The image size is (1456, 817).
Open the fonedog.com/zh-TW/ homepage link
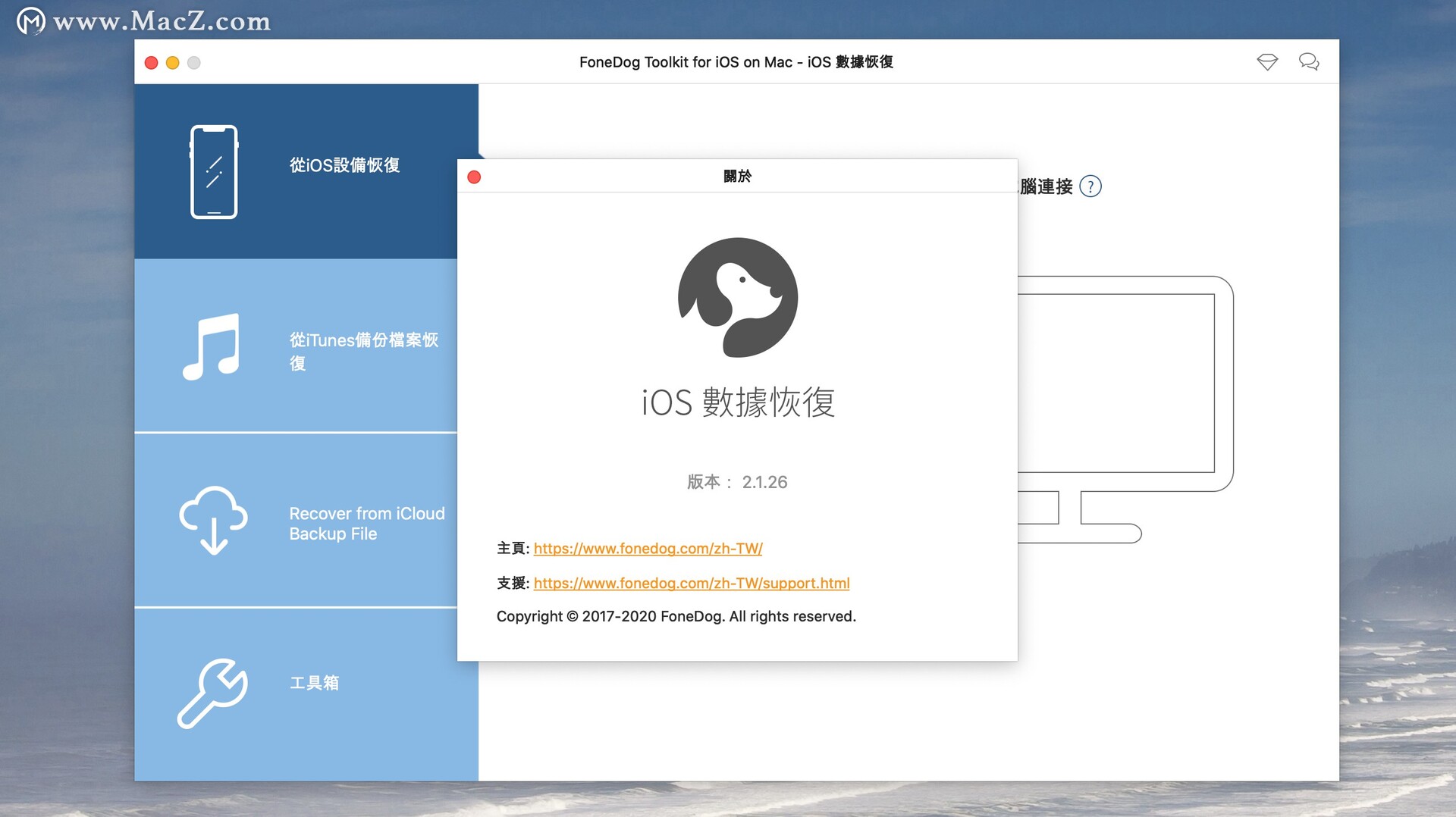[648, 548]
